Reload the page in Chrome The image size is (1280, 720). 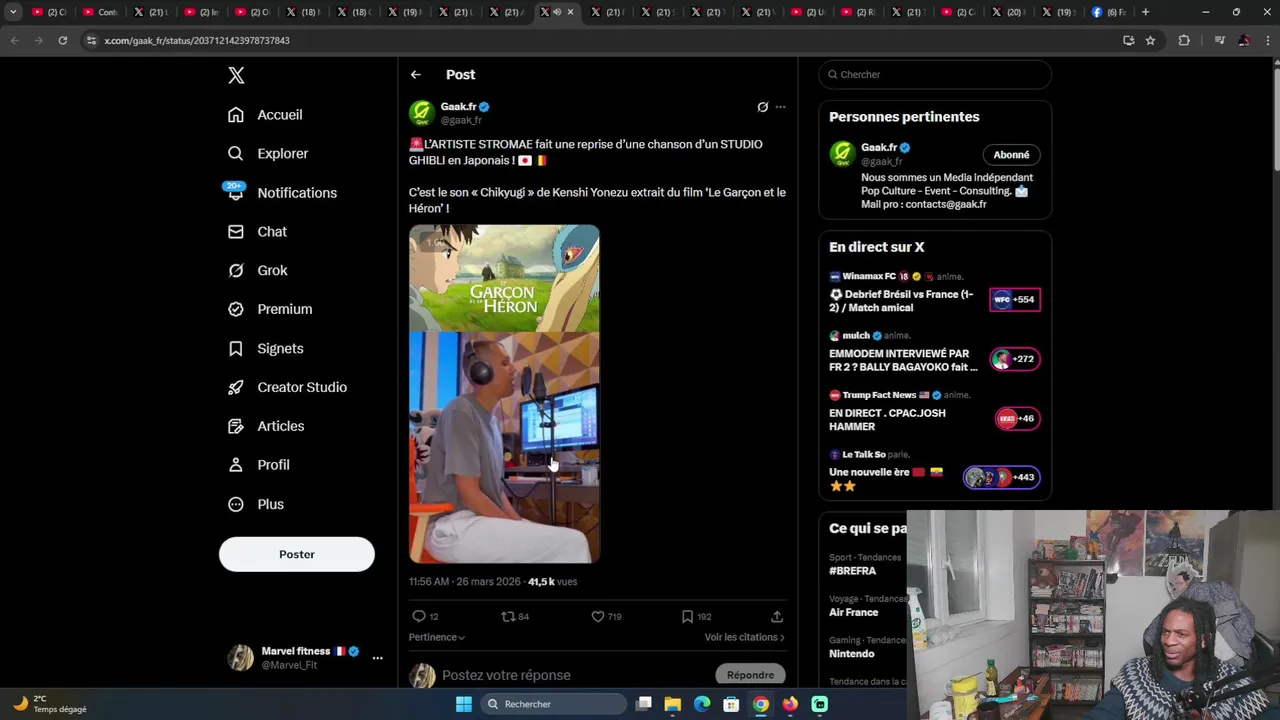click(x=62, y=41)
